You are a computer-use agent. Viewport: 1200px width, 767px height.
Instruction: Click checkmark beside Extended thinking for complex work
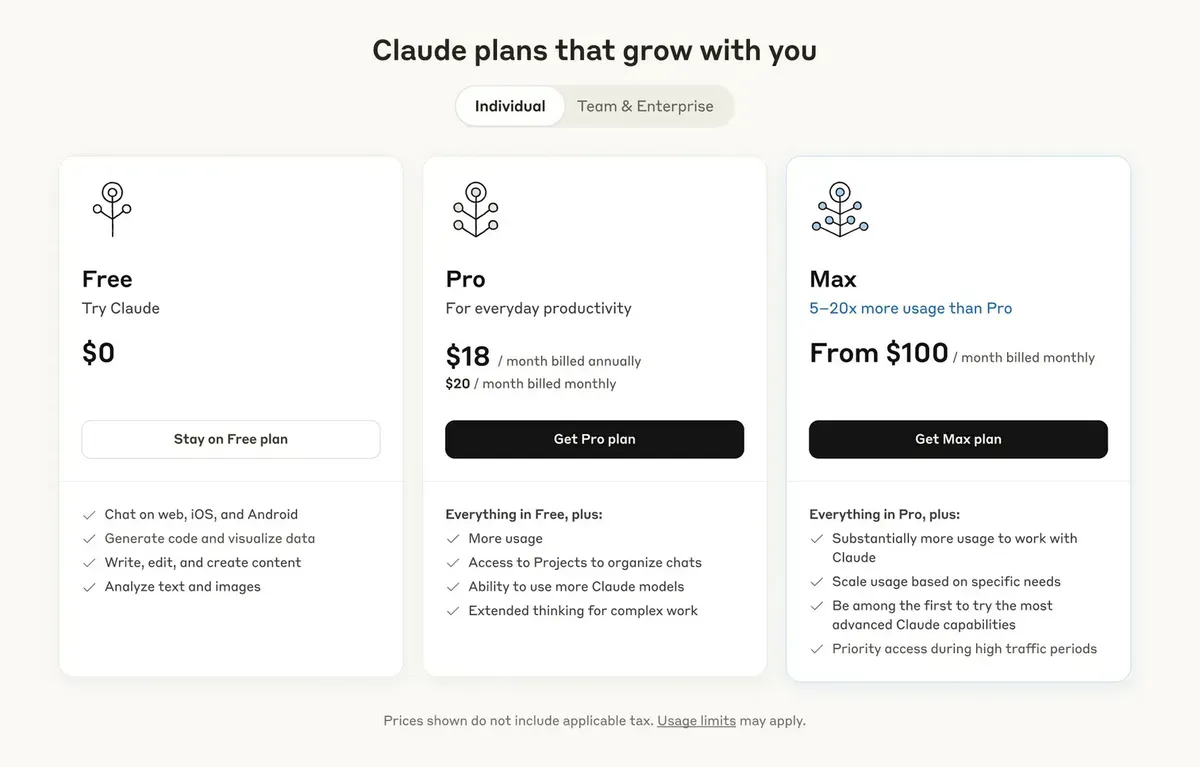click(x=453, y=611)
